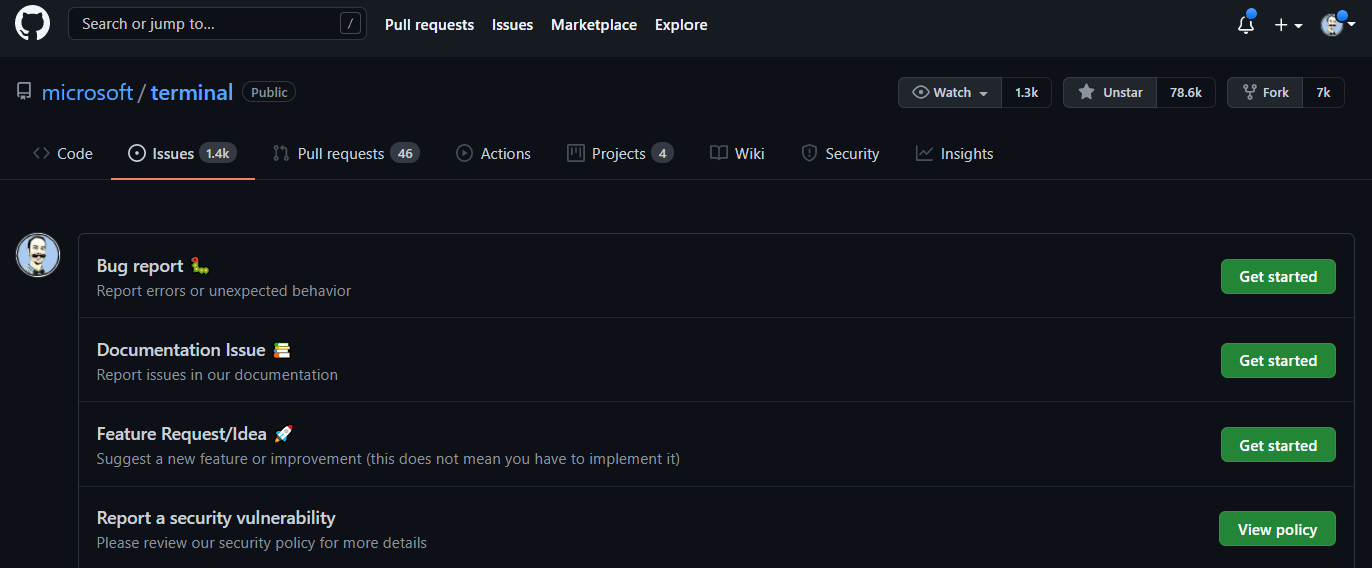This screenshot has width=1372, height=568.
Task: Open the Watch dropdown button
Action: point(950,92)
